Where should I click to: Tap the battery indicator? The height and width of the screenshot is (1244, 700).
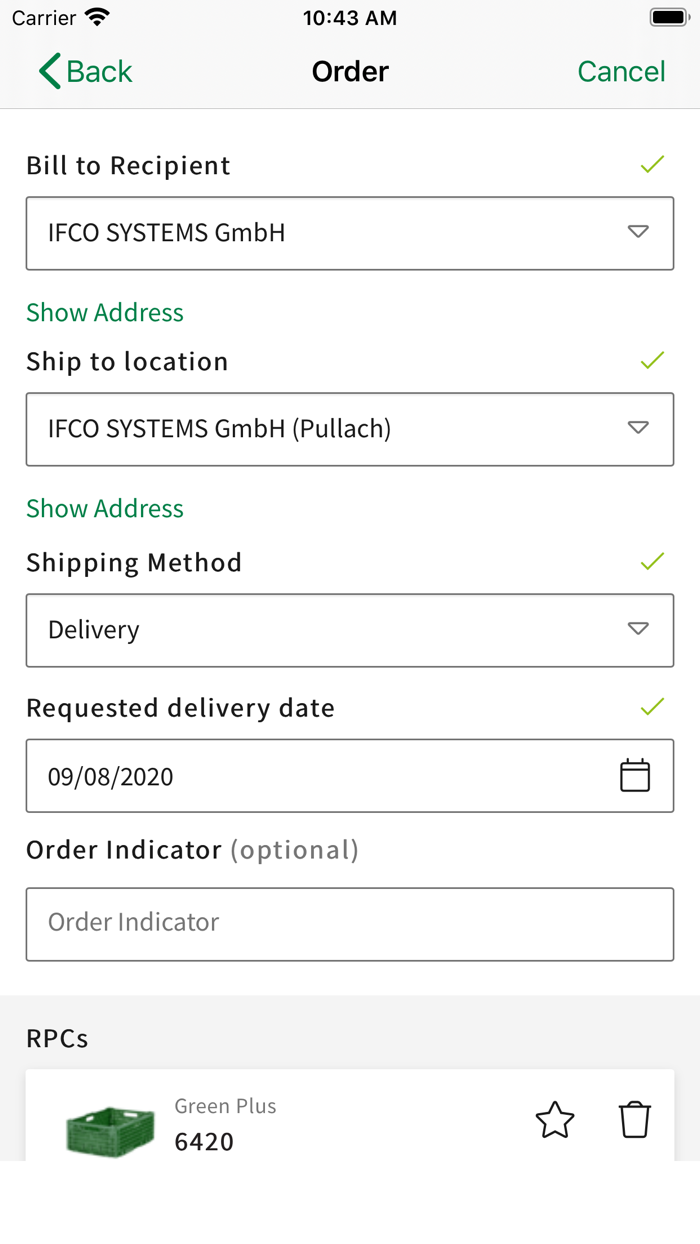click(x=667, y=16)
